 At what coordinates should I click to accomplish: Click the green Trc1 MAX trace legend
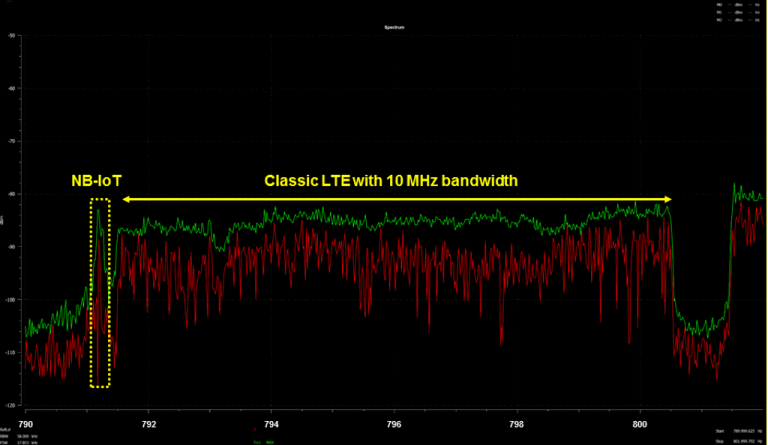click(264, 443)
